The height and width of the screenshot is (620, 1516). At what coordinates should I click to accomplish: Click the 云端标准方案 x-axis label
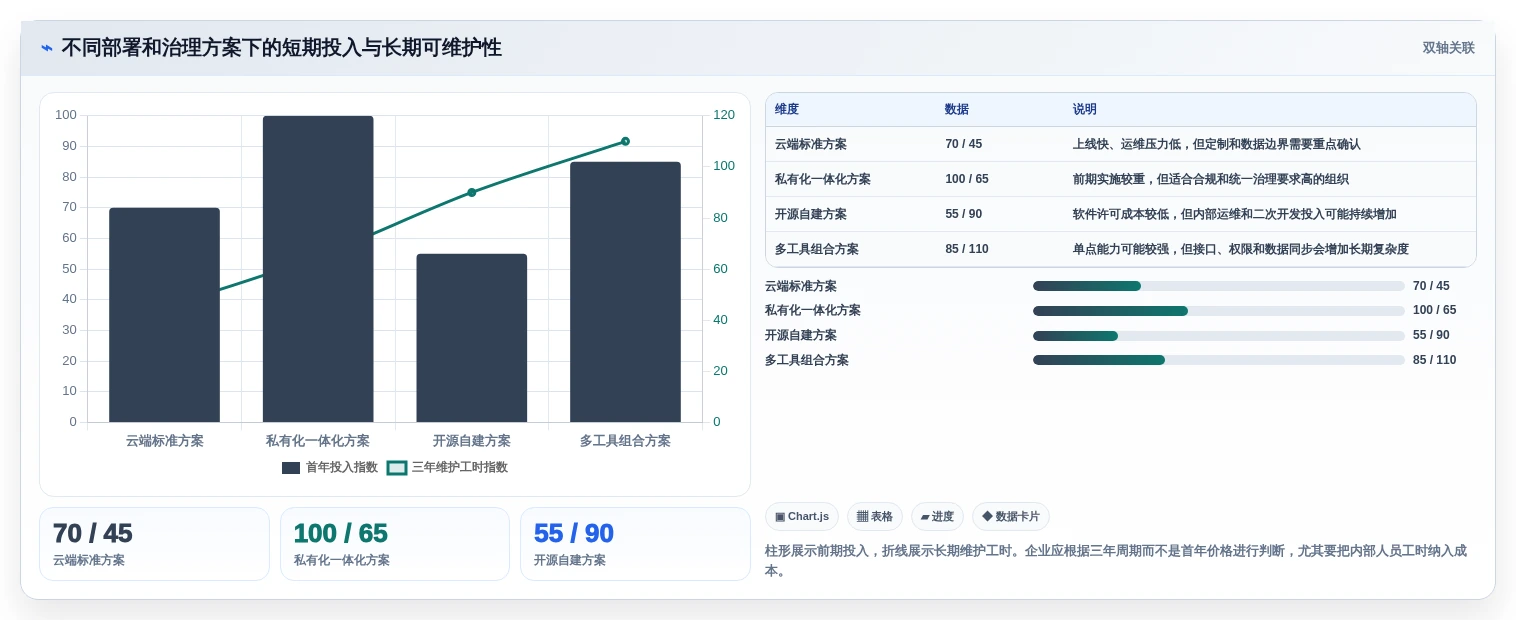164,441
